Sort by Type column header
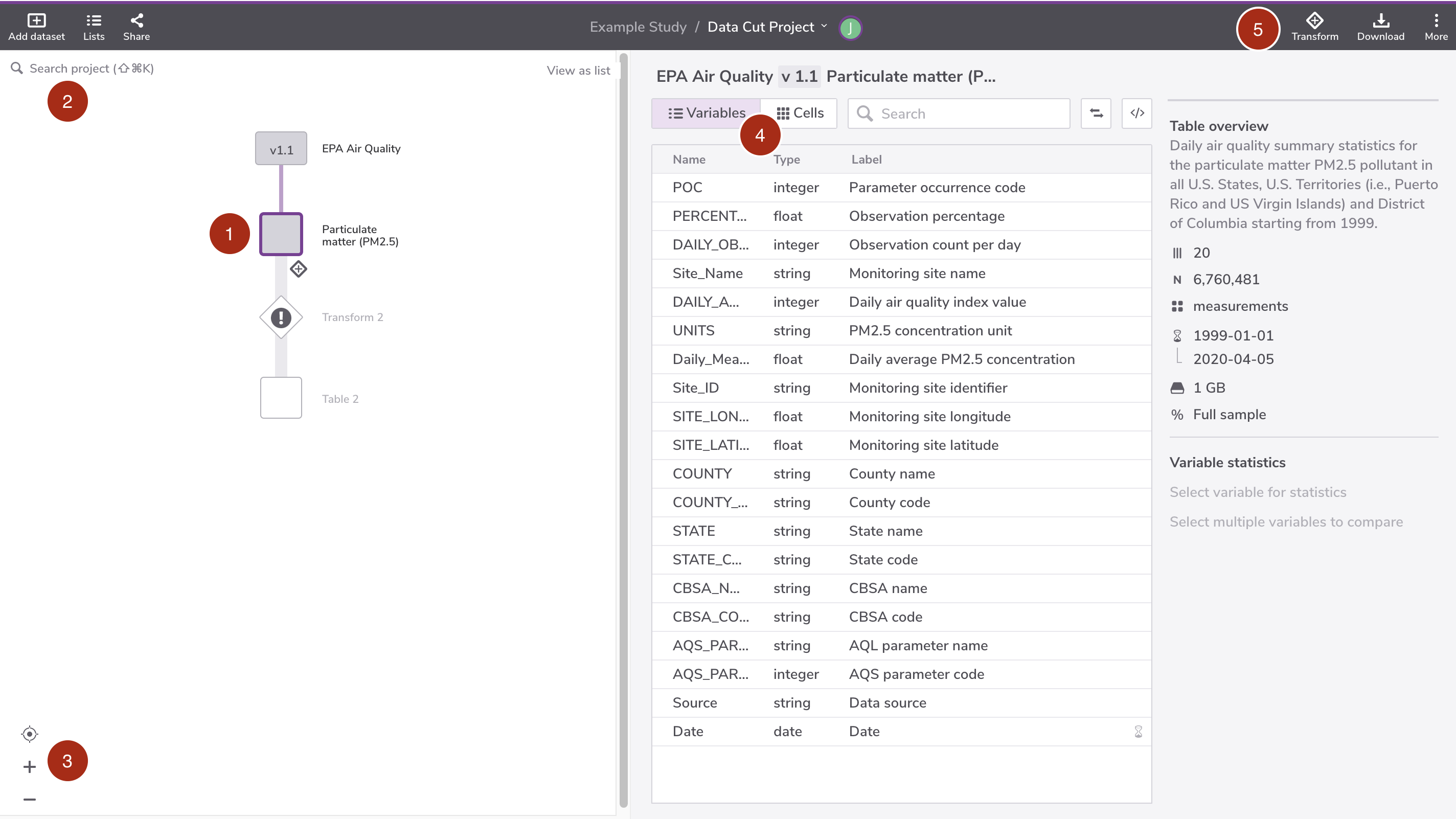 786,160
